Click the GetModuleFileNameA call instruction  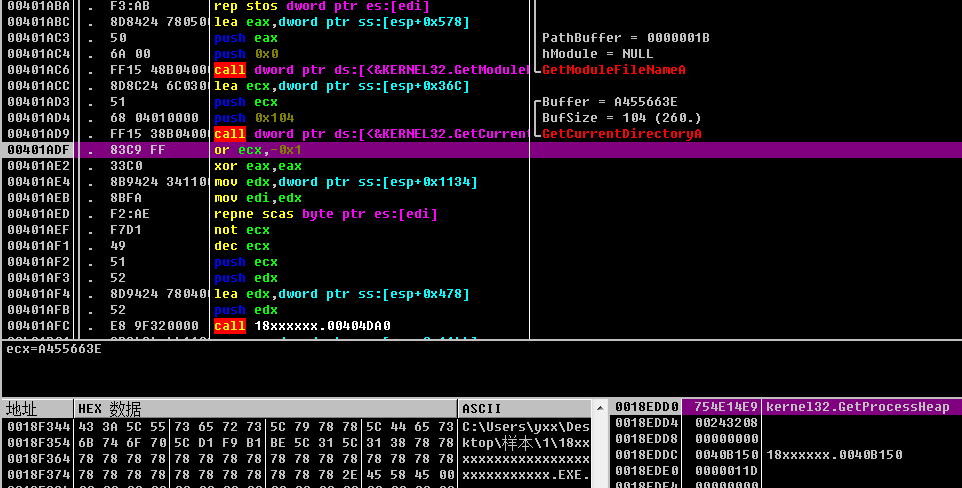coord(371,70)
